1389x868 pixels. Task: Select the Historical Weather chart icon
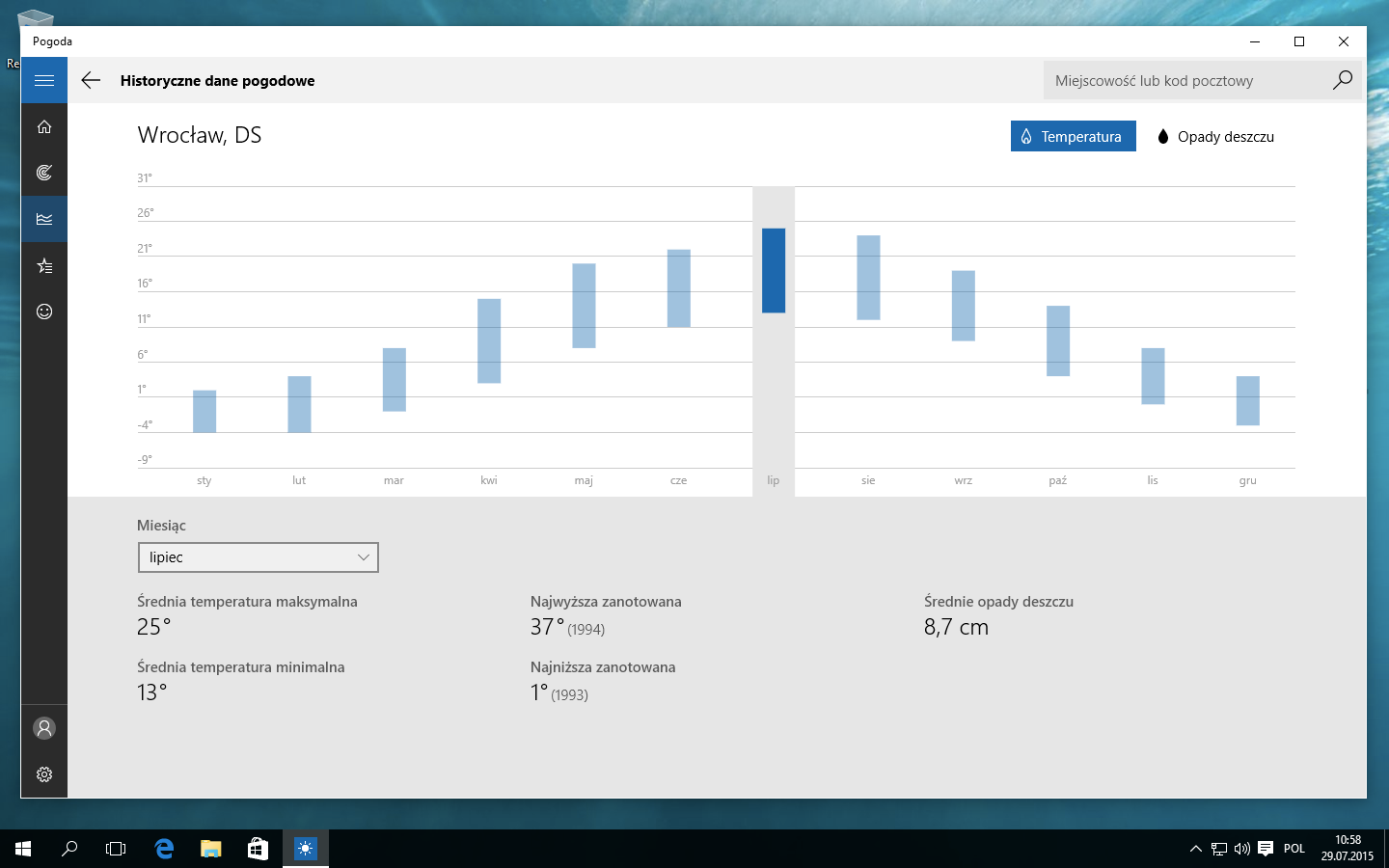pos(44,219)
